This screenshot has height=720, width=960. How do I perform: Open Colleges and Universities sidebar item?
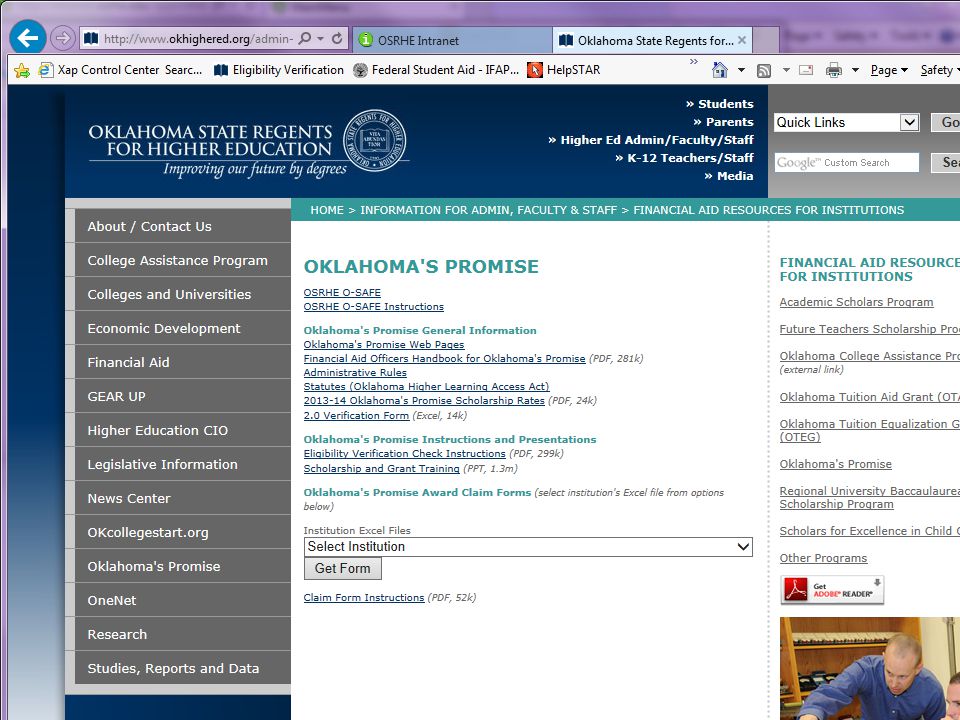click(x=182, y=294)
